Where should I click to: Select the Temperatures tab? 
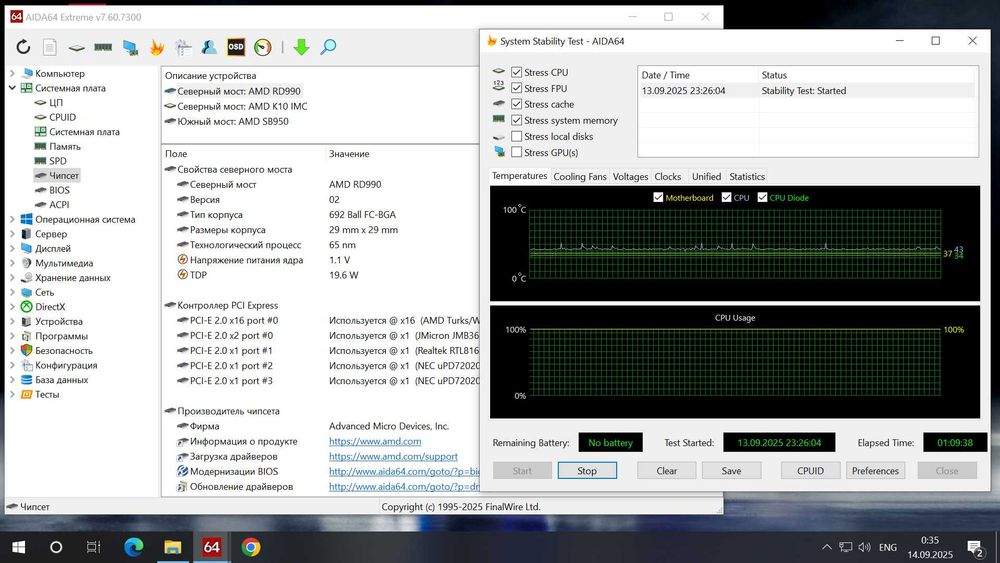pyautogui.click(x=519, y=176)
